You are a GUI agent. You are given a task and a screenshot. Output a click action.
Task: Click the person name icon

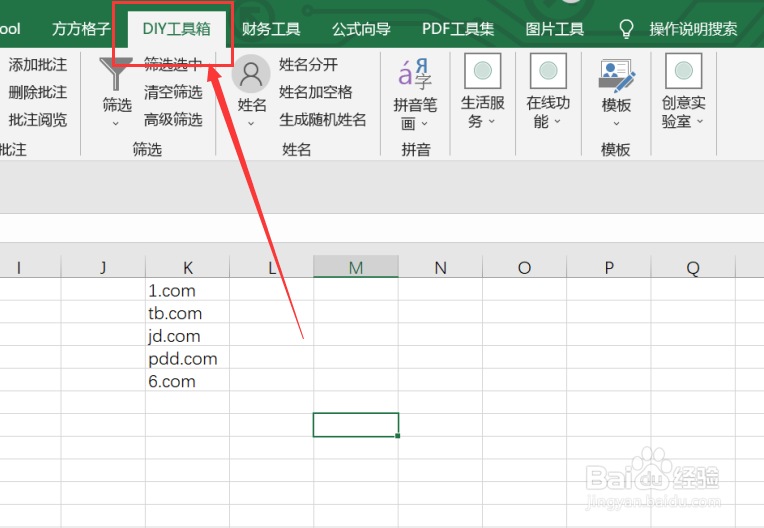point(251,74)
